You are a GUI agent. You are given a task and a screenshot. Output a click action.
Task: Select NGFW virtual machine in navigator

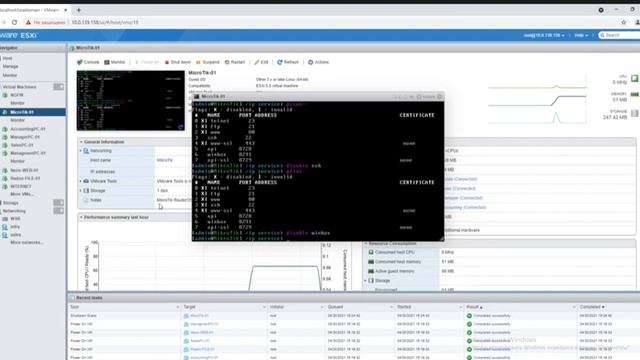(x=17, y=95)
